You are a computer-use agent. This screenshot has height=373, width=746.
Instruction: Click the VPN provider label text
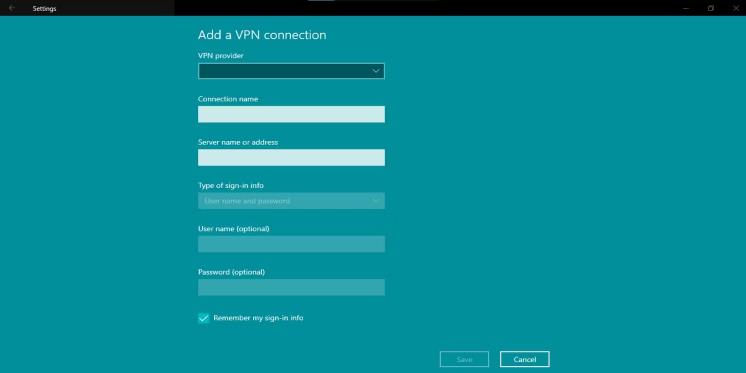coord(221,56)
